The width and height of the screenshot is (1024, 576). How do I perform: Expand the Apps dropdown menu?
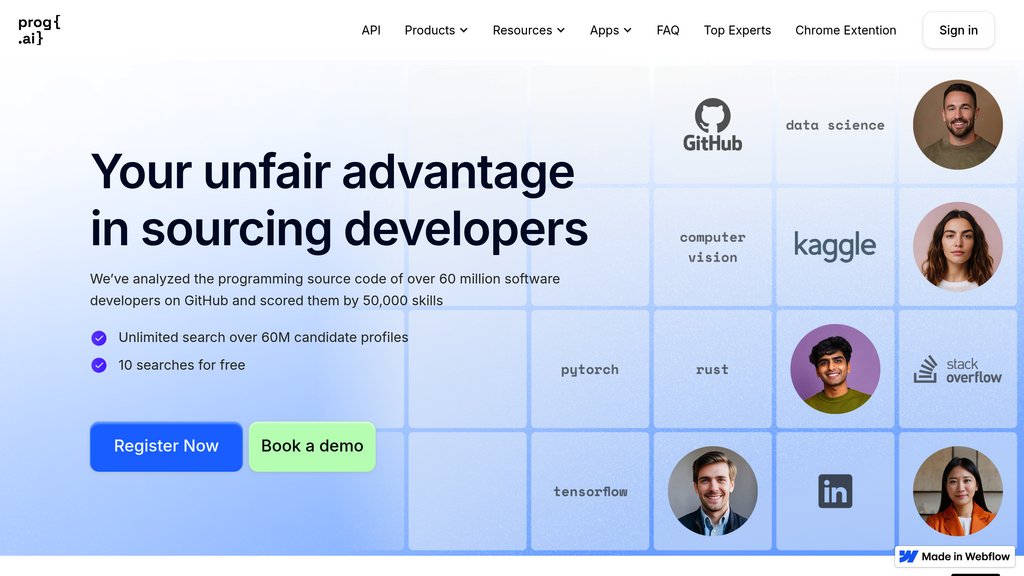click(x=610, y=30)
